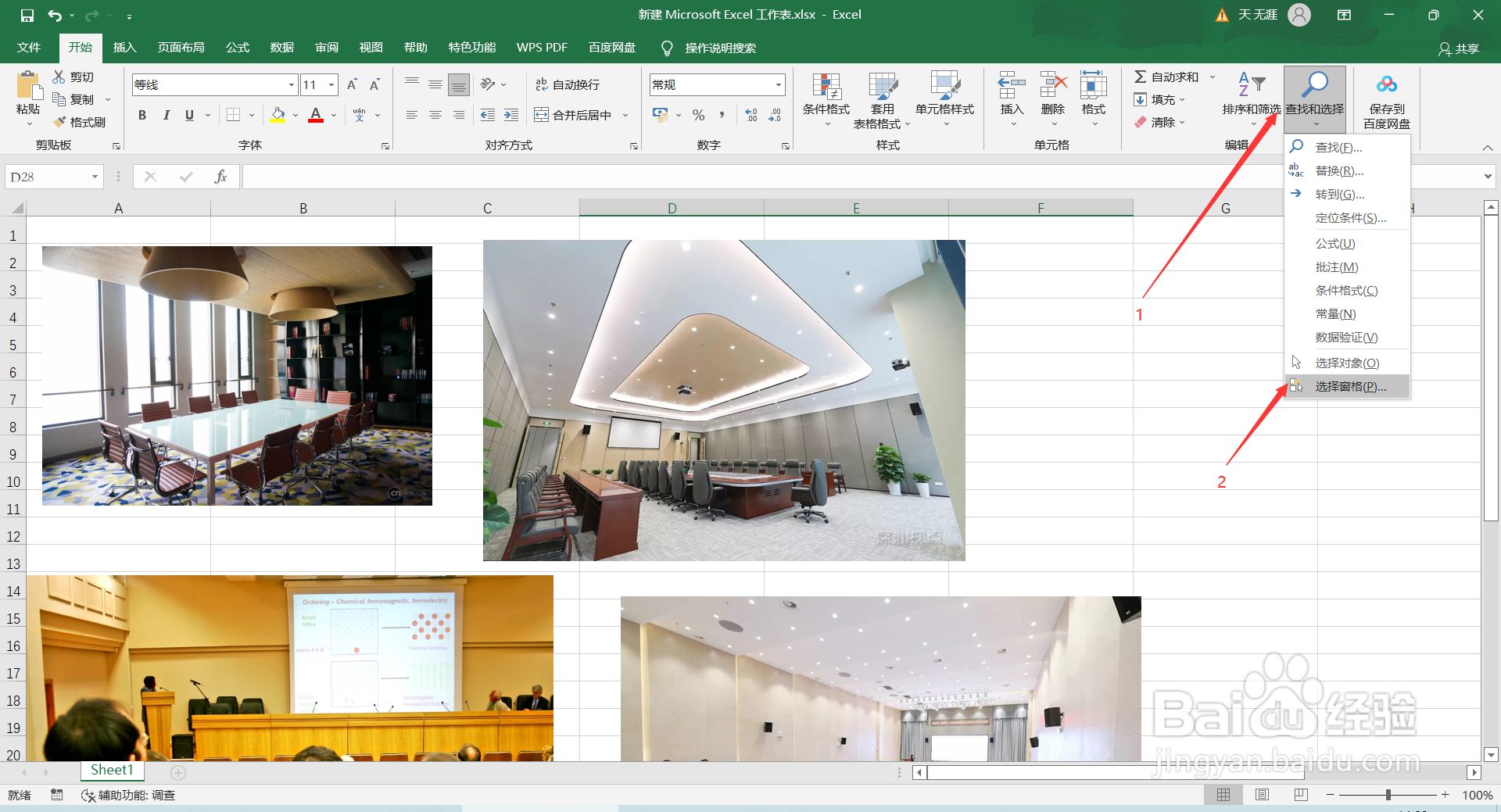Open Conditional Formatting icon

826,86
